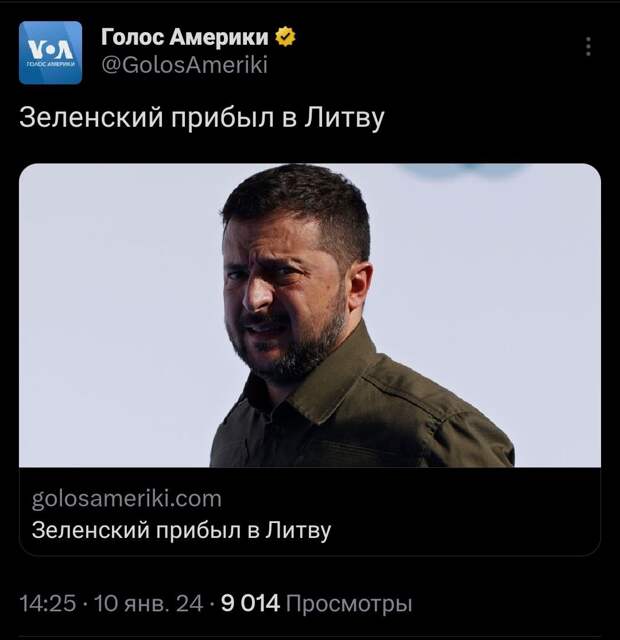Click the @GolosAmeriki handle

pos(184,65)
